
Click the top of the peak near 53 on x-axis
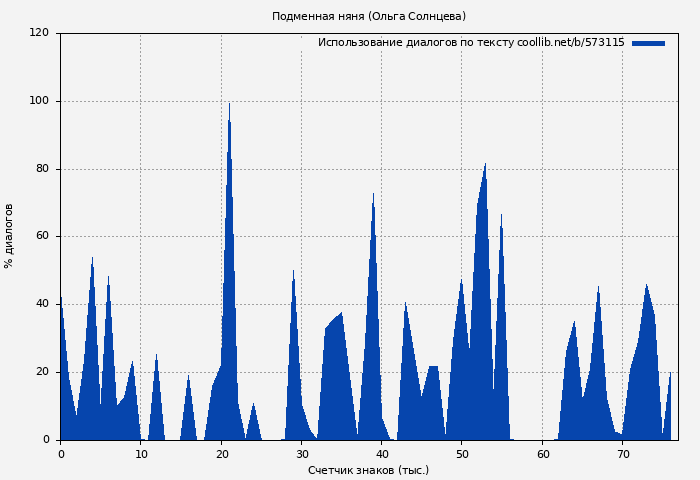485,167
